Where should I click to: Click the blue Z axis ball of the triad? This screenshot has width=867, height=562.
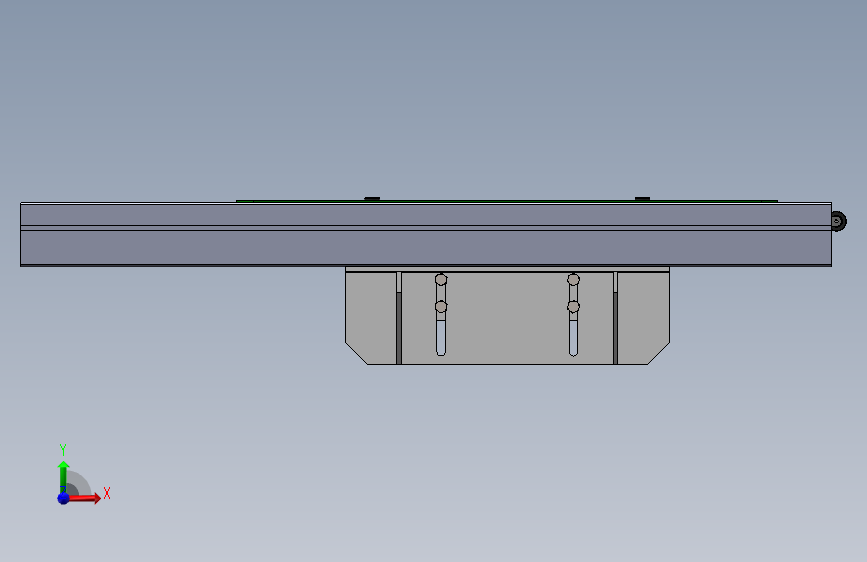[x=63, y=498]
